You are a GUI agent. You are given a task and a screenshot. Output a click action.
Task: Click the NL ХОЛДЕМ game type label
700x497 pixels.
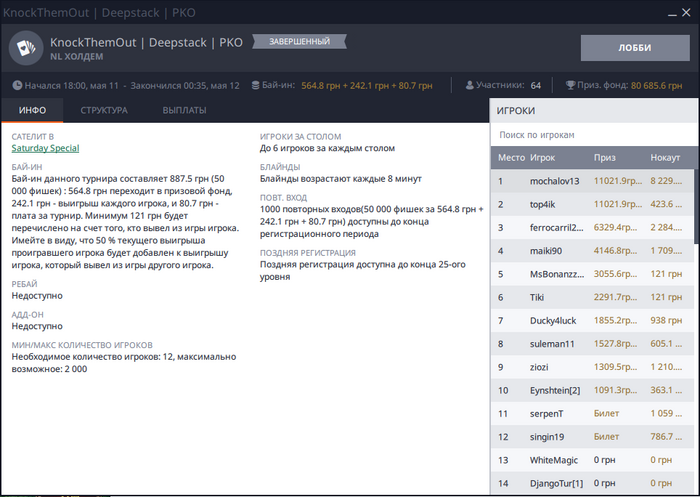point(76,57)
